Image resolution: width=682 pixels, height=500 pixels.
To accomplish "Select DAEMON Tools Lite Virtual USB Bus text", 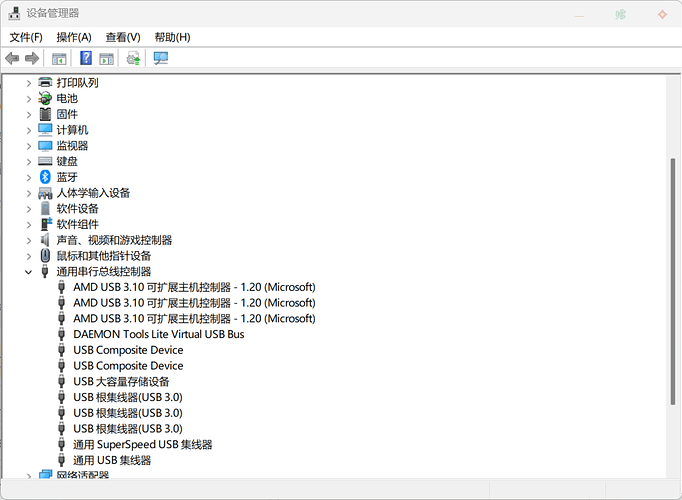I will [x=159, y=334].
